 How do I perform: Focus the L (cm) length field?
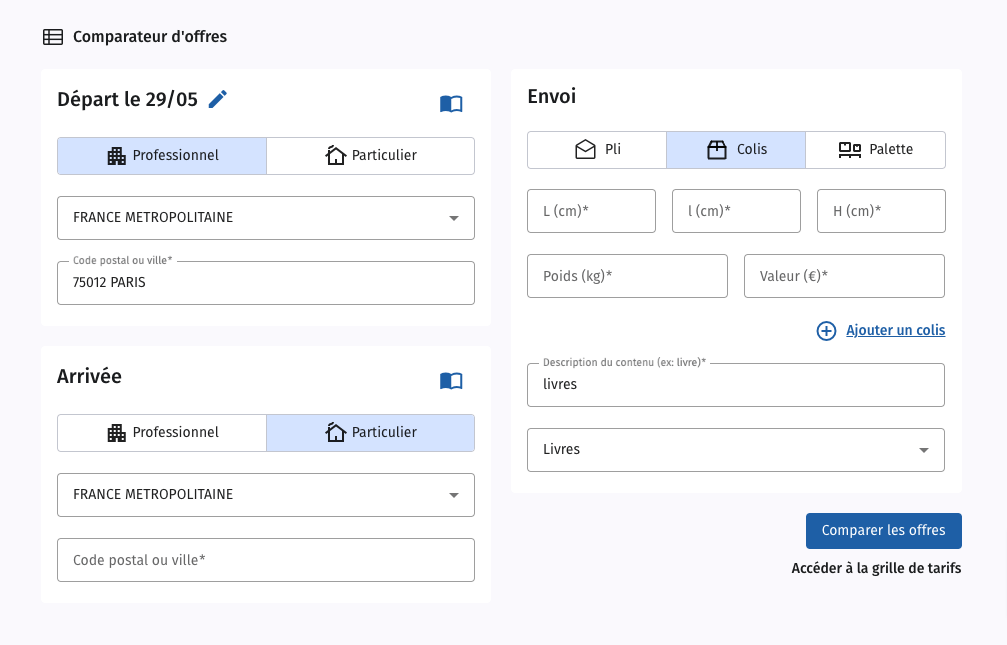(591, 211)
